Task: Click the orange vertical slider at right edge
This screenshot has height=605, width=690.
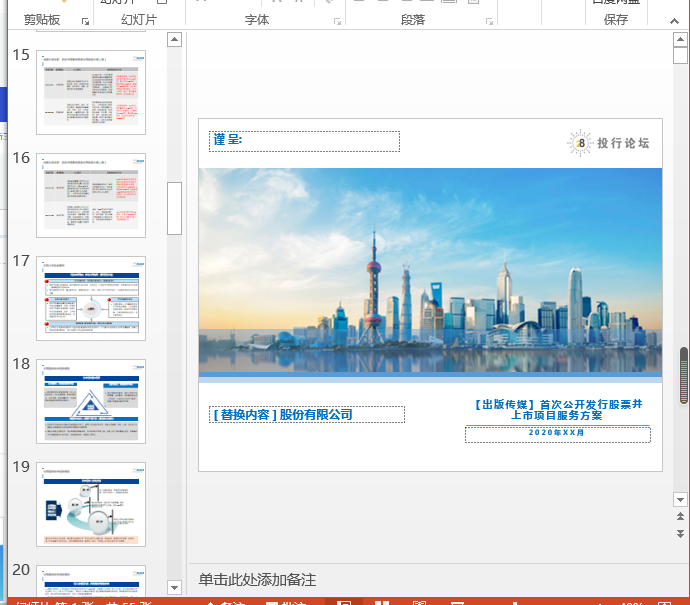Action: point(683,375)
